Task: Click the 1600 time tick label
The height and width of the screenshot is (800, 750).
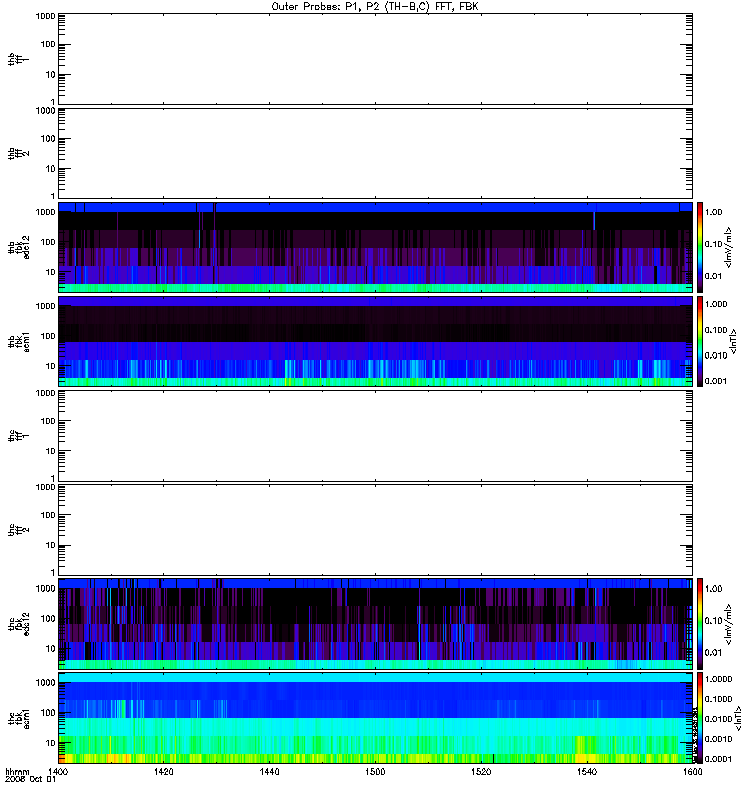Action: (692, 771)
